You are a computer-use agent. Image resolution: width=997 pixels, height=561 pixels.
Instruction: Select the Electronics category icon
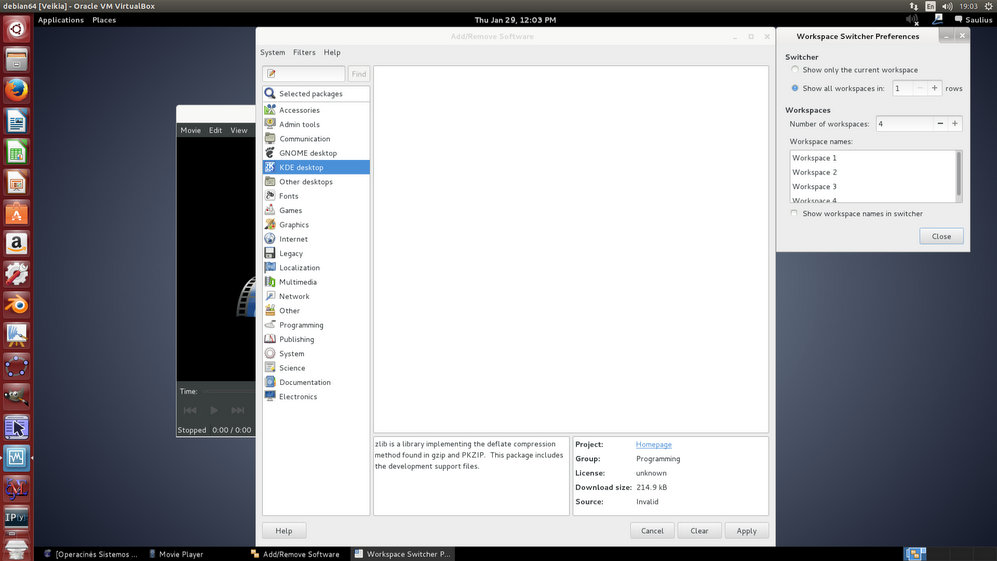coord(270,397)
